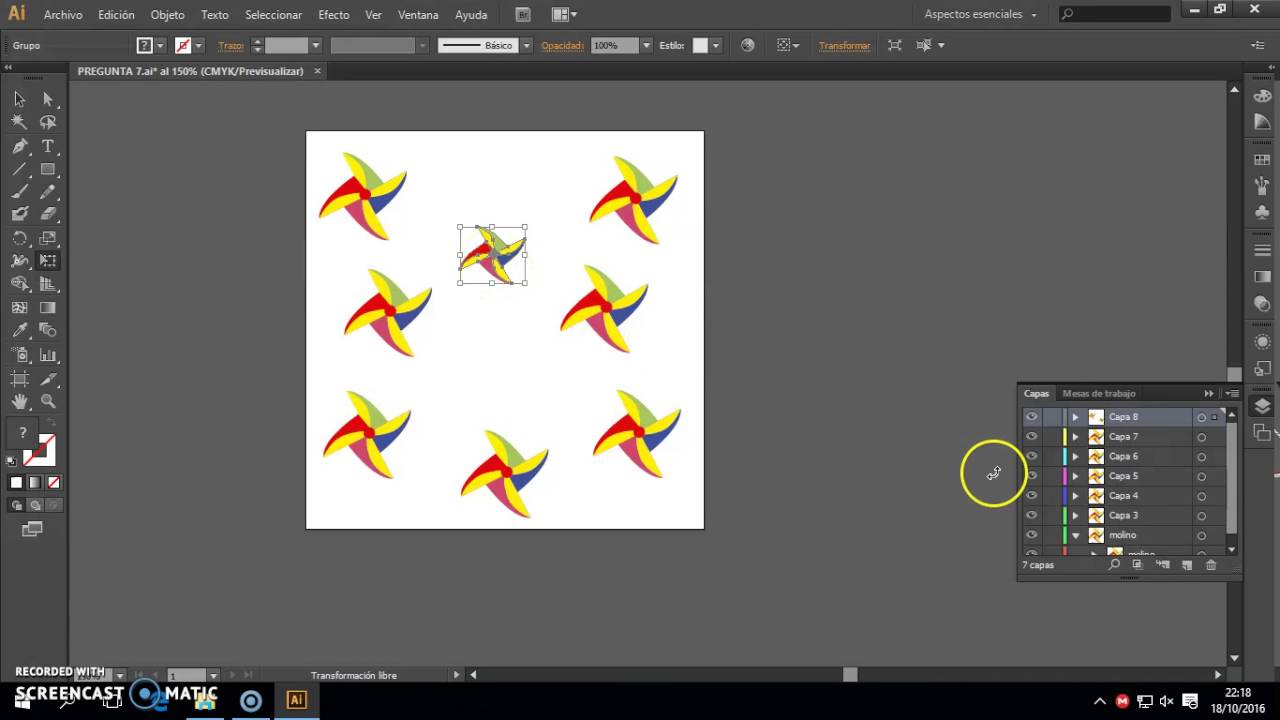Open the Capas panel options menu
The width and height of the screenshot is (1280, 720).
coord(1232,394)
